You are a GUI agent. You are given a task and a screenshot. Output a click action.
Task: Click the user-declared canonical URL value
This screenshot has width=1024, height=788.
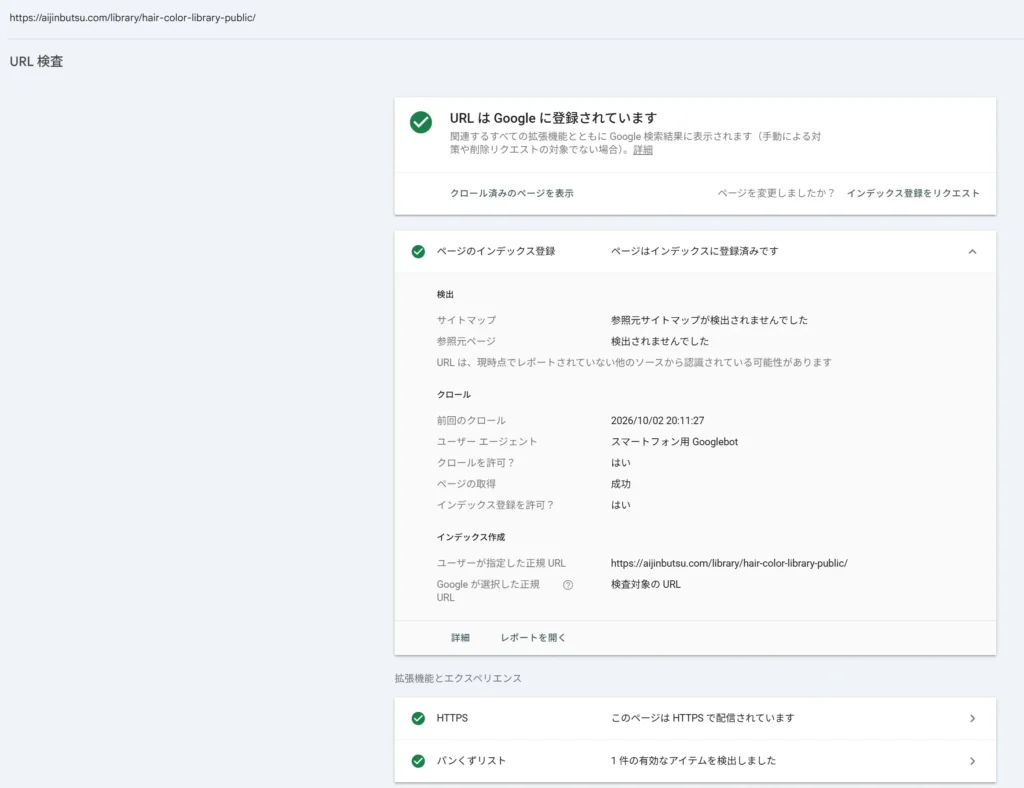(729, 563)
